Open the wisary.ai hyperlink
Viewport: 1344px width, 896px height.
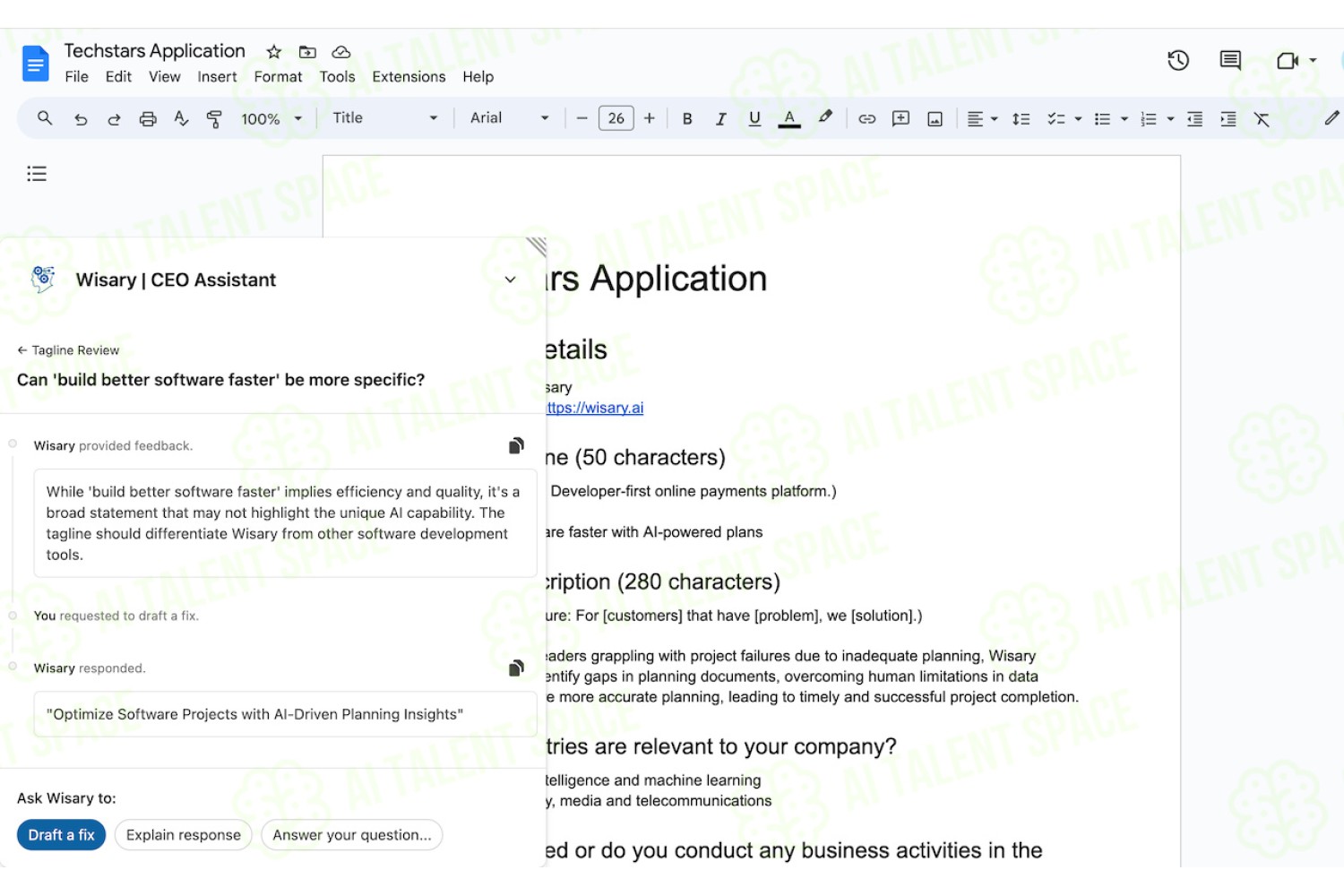pos(595,408)
